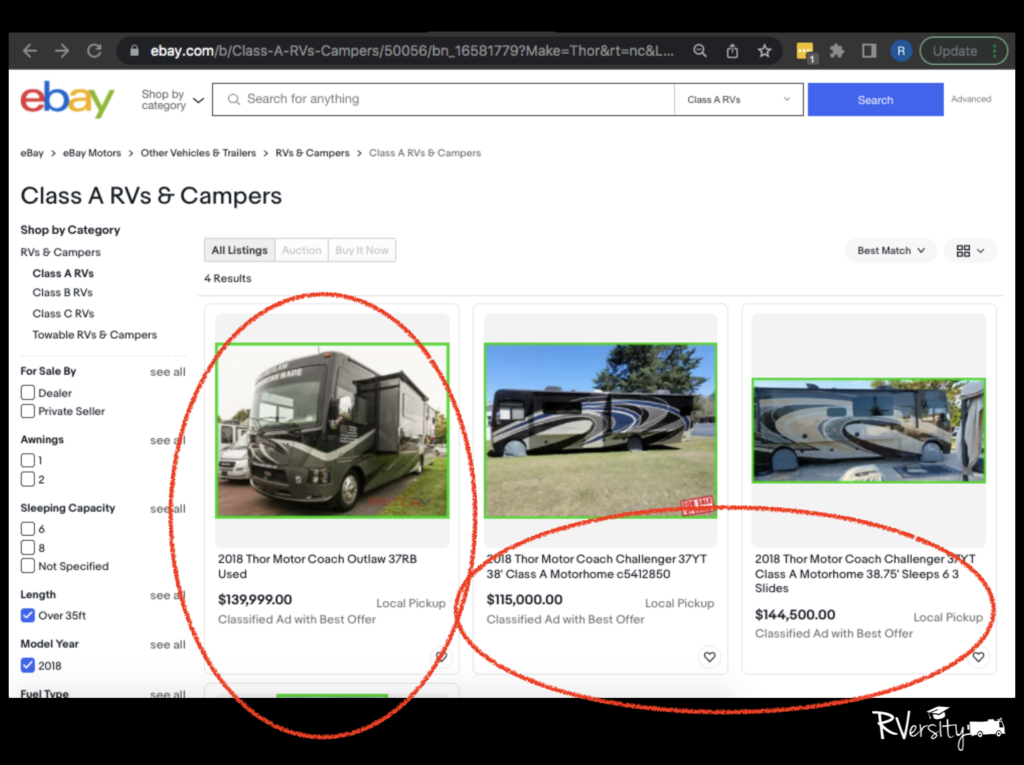Select the Buy It Now tab
Viewport: 1024px width, 765px height.
tap(361, 251)
